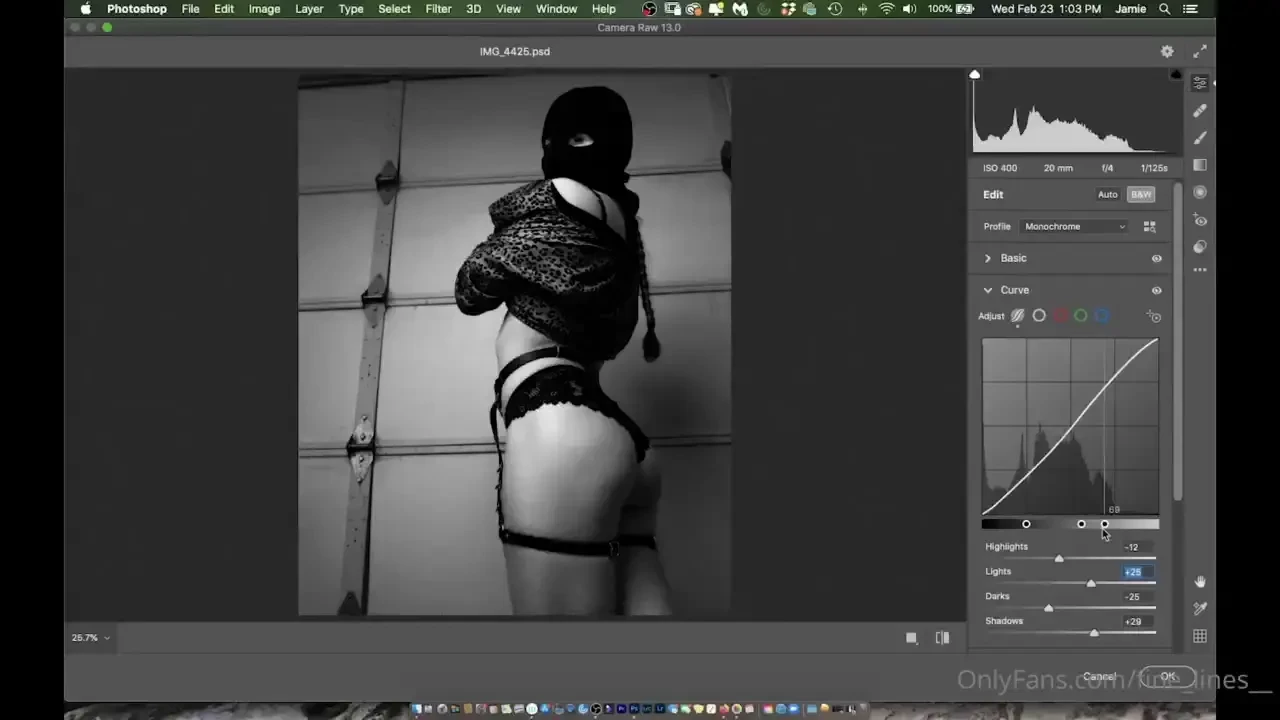Open the Filter menu
The height and width of the screenshot is (720, 1280).
pyautogui.click(x=438, y=9)
